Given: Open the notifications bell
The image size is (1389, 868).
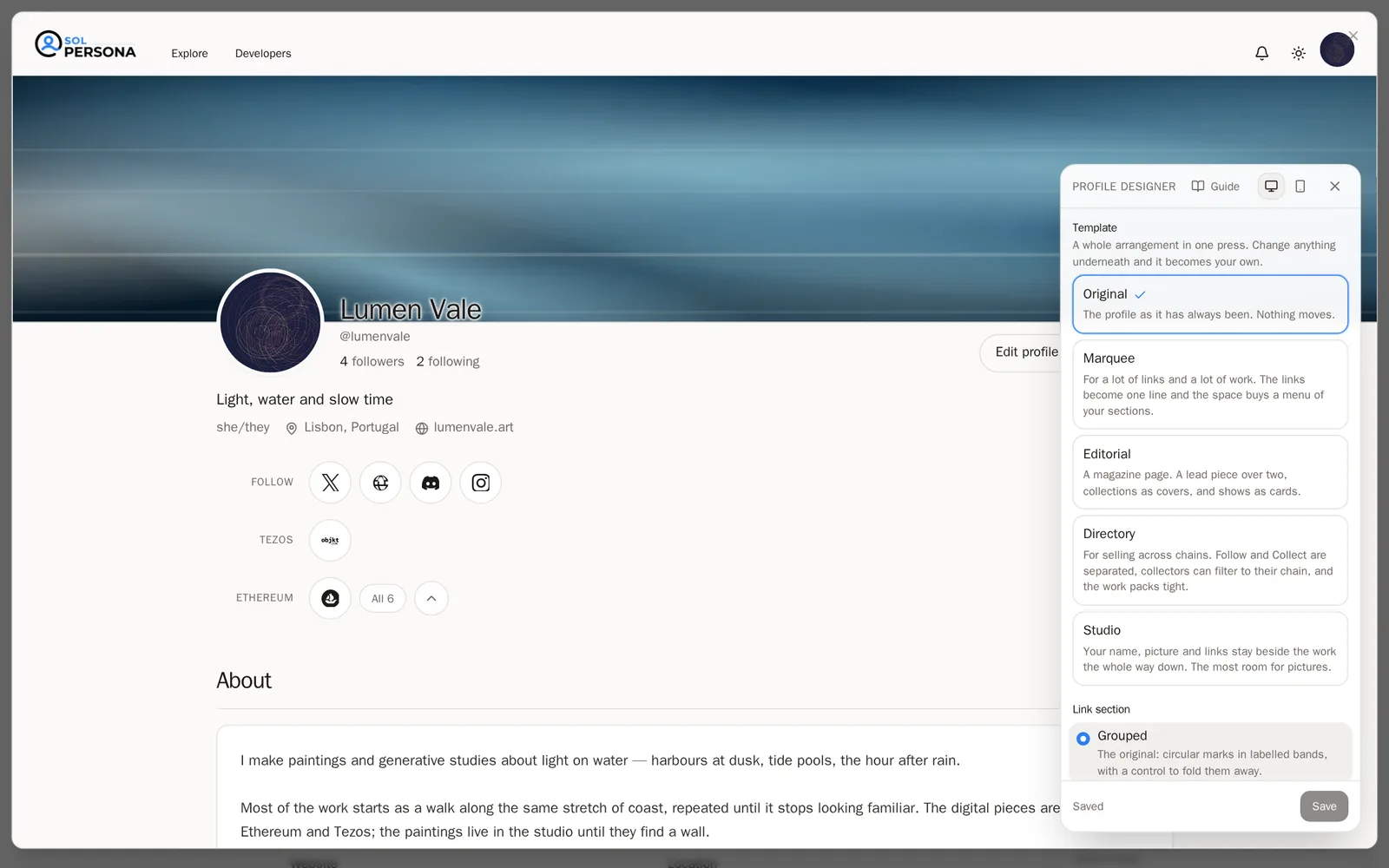Looking at the screenshot, I should [1261, 53].
